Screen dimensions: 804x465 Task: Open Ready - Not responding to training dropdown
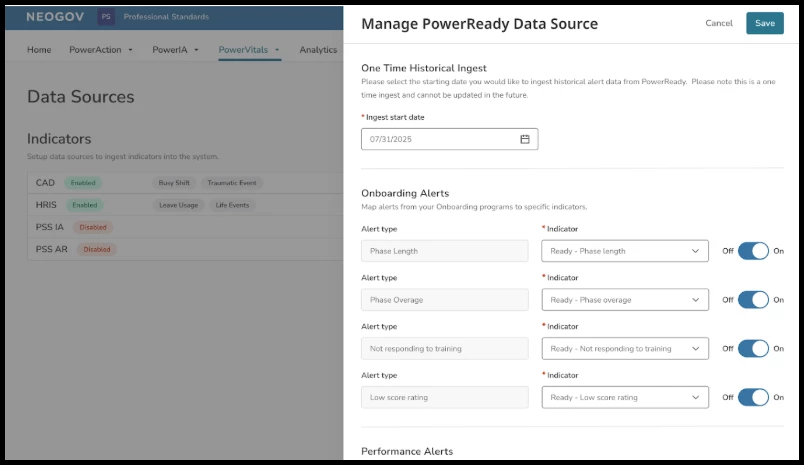pos(625,348)
